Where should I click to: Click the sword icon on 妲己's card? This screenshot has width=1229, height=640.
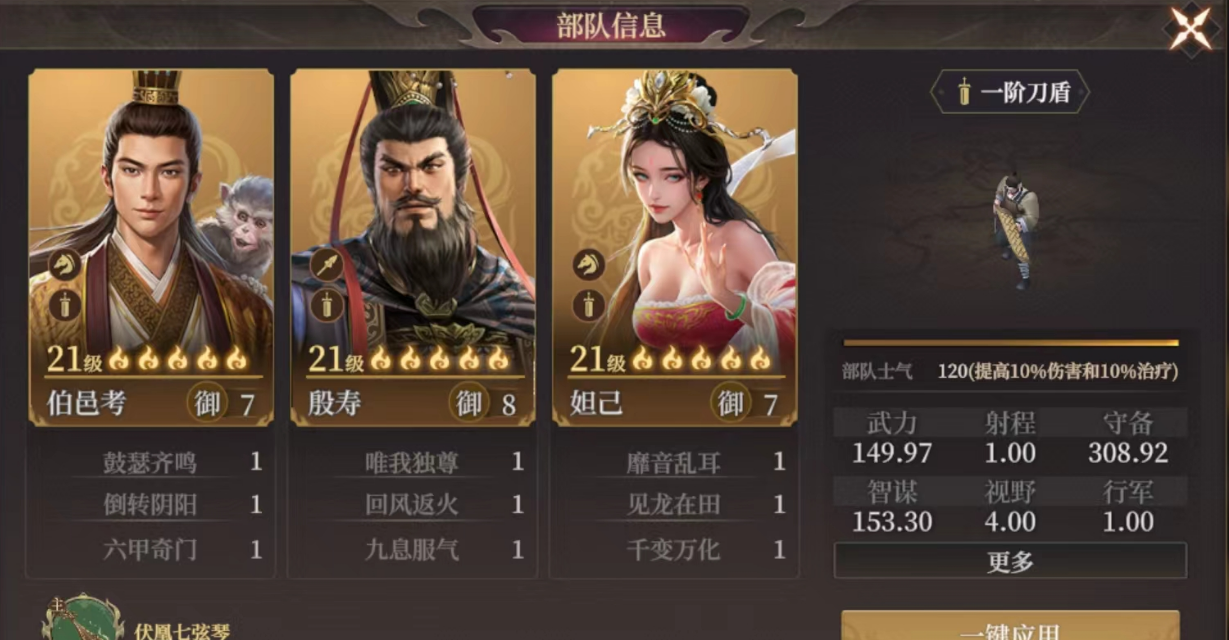click(x=589, y=304)
